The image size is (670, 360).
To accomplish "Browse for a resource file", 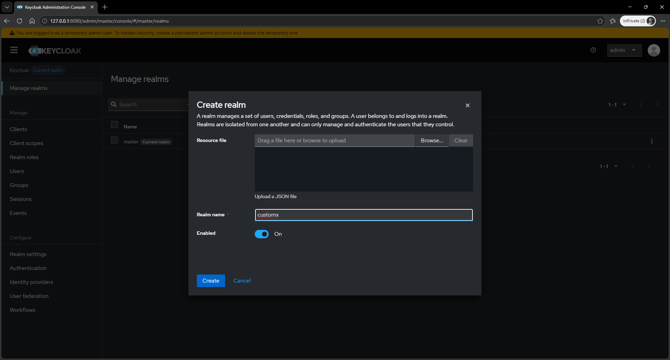I will click(432, 140).
